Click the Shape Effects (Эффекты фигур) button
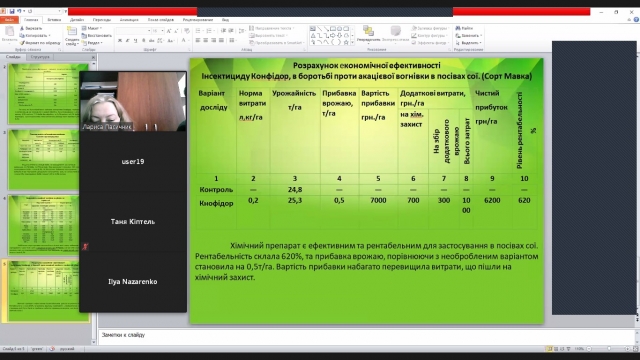640x360 pixels. click(x=431, y=42)
